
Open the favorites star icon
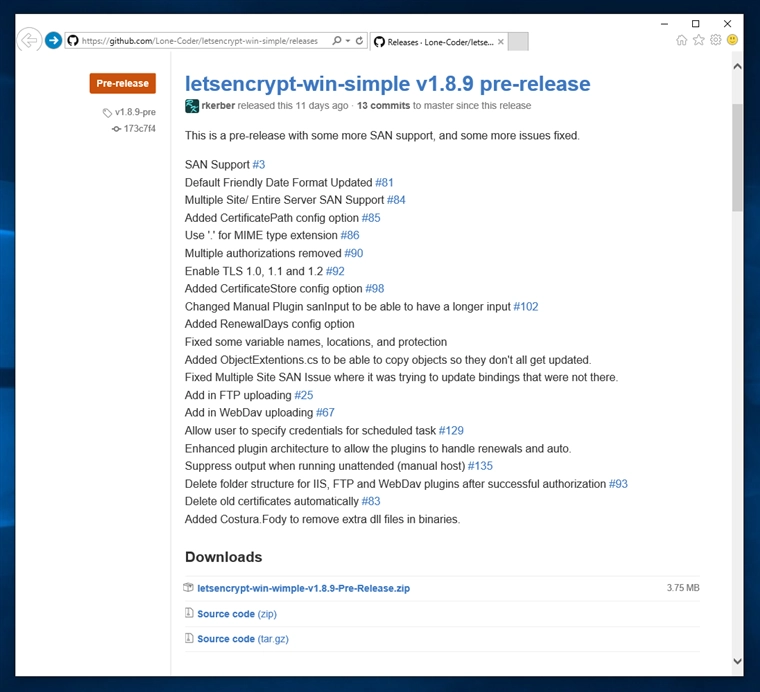pos(698,40)
